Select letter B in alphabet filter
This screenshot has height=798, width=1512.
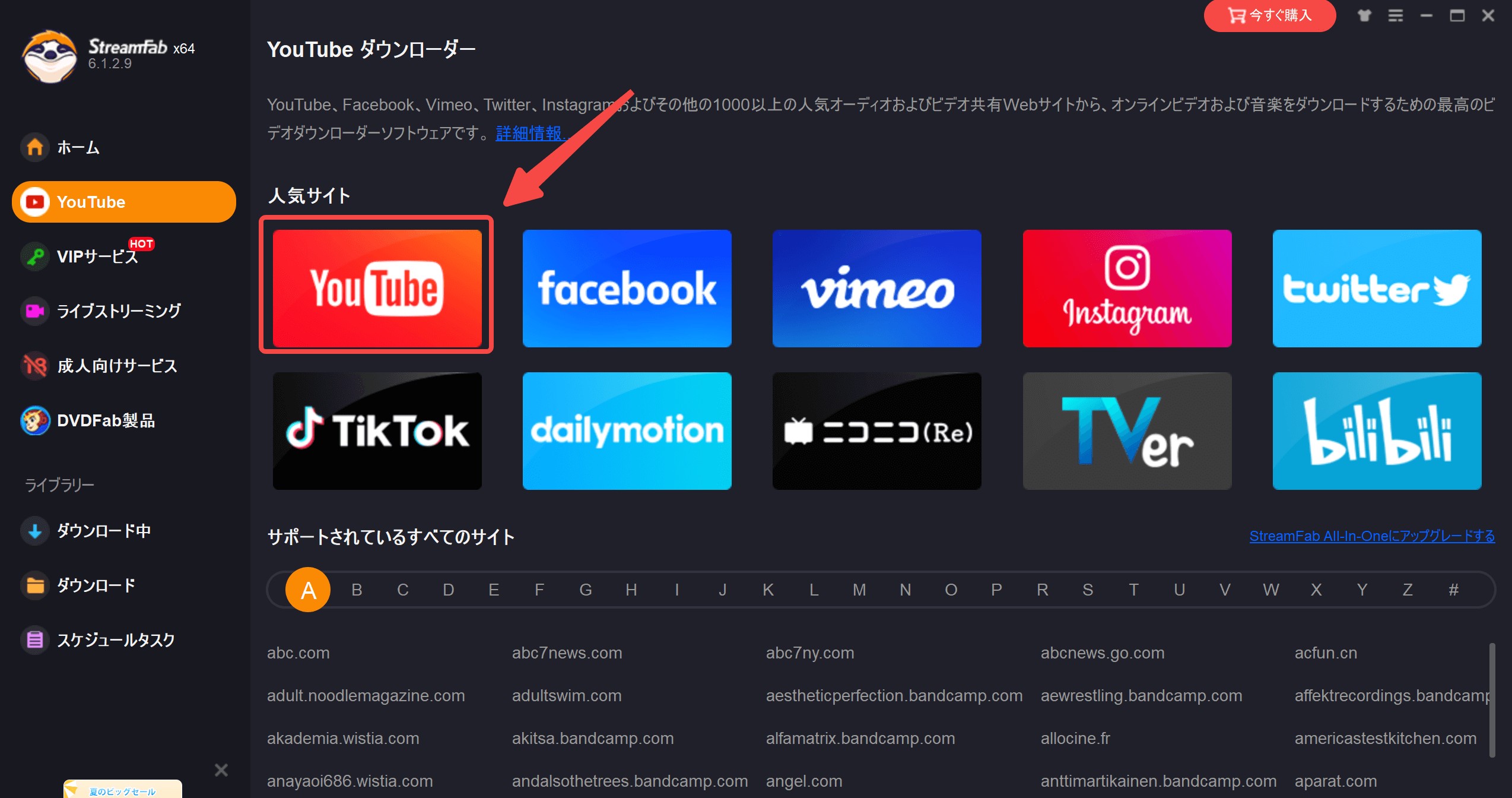coord(357,590)
